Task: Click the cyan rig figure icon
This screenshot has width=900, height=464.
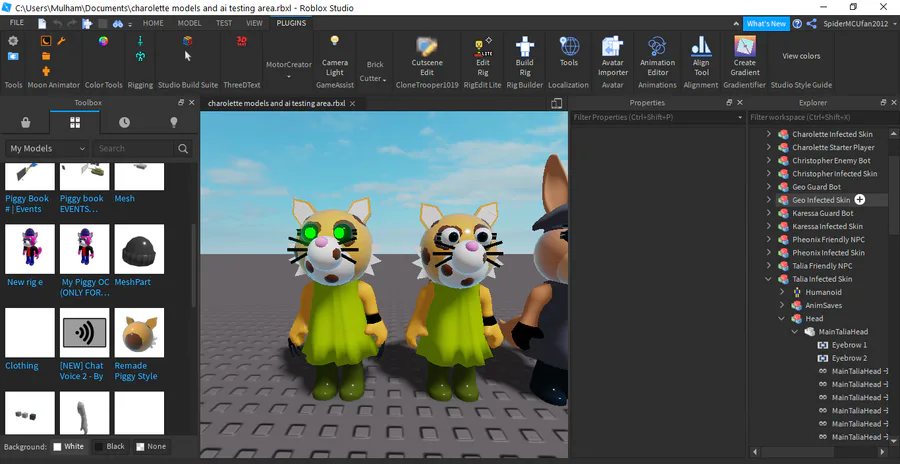Action: click(140, 56)
